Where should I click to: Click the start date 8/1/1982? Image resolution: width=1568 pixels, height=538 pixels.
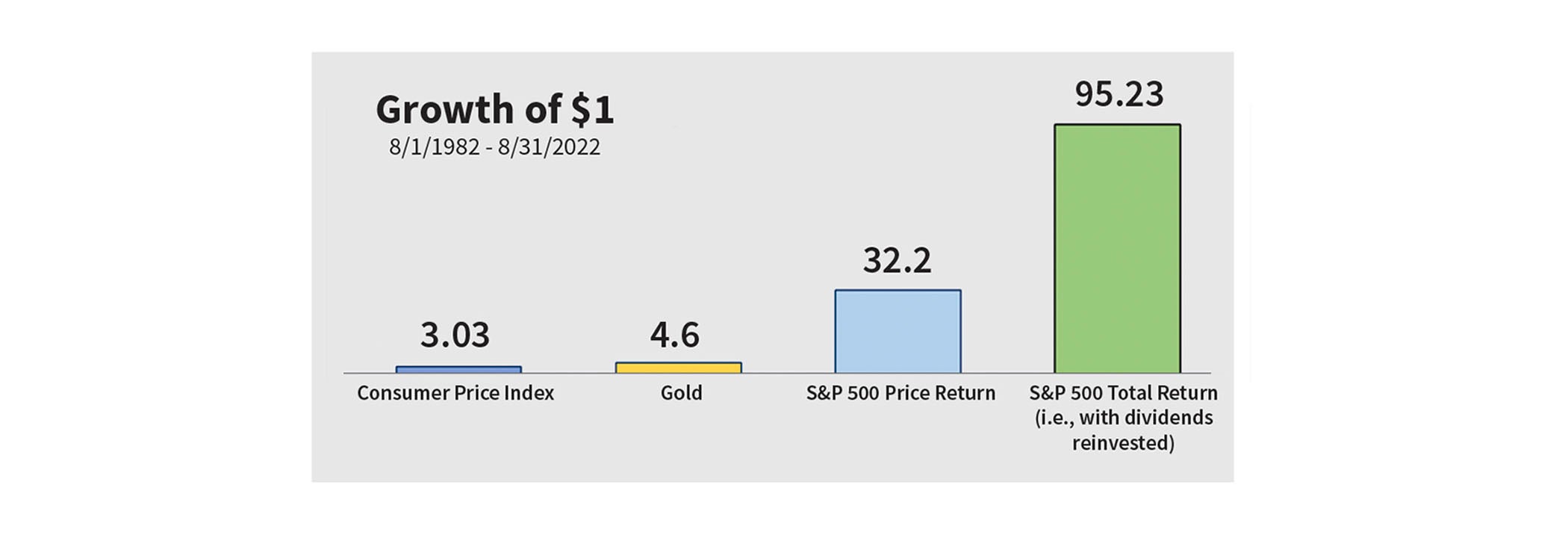[434, 147]
